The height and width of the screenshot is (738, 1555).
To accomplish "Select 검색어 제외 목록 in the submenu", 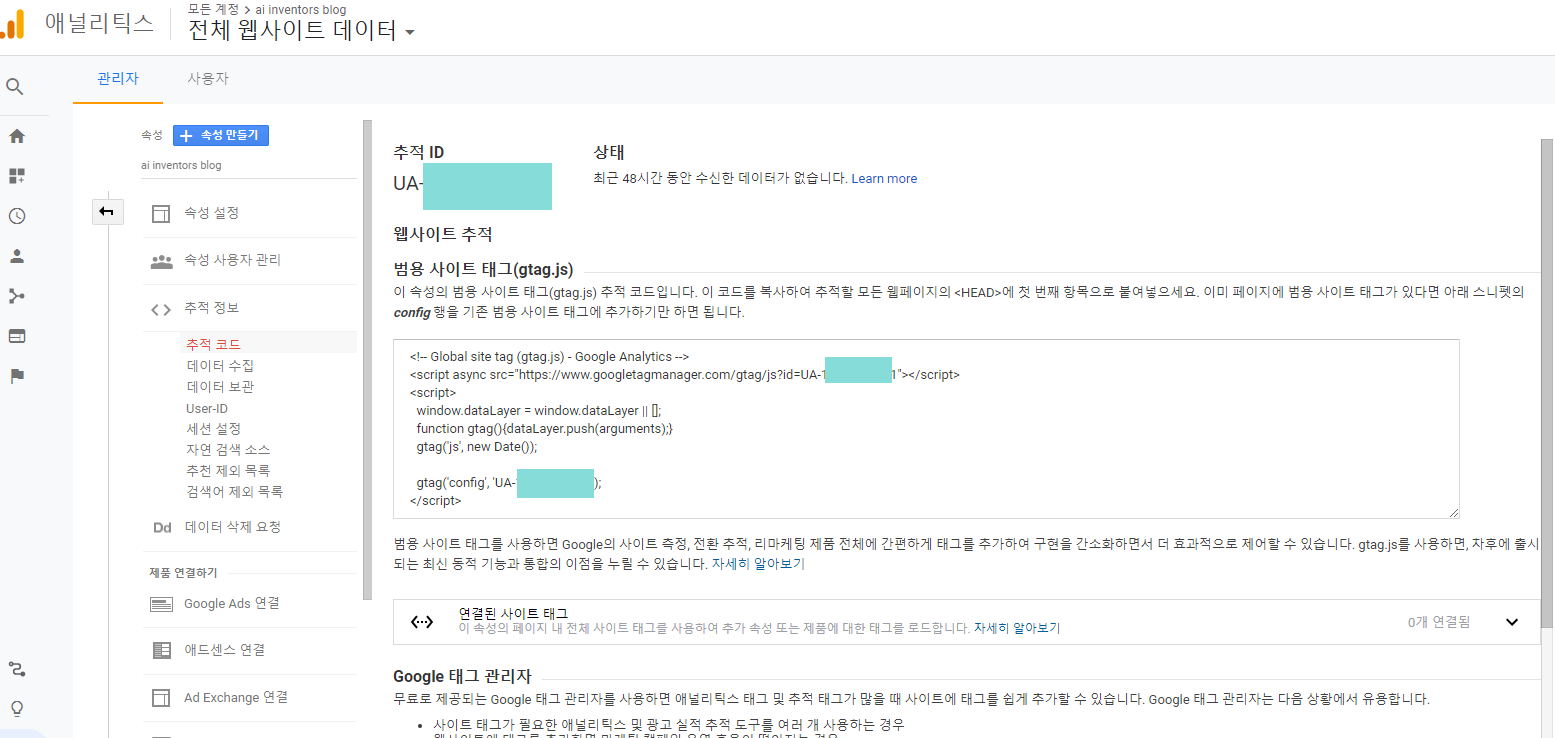I will 234,492.
